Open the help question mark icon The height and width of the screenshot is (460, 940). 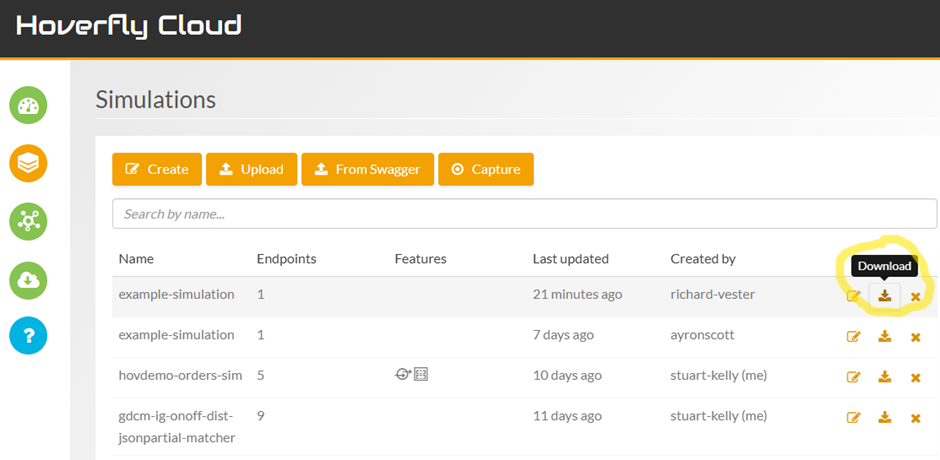(x=28, y=337)
